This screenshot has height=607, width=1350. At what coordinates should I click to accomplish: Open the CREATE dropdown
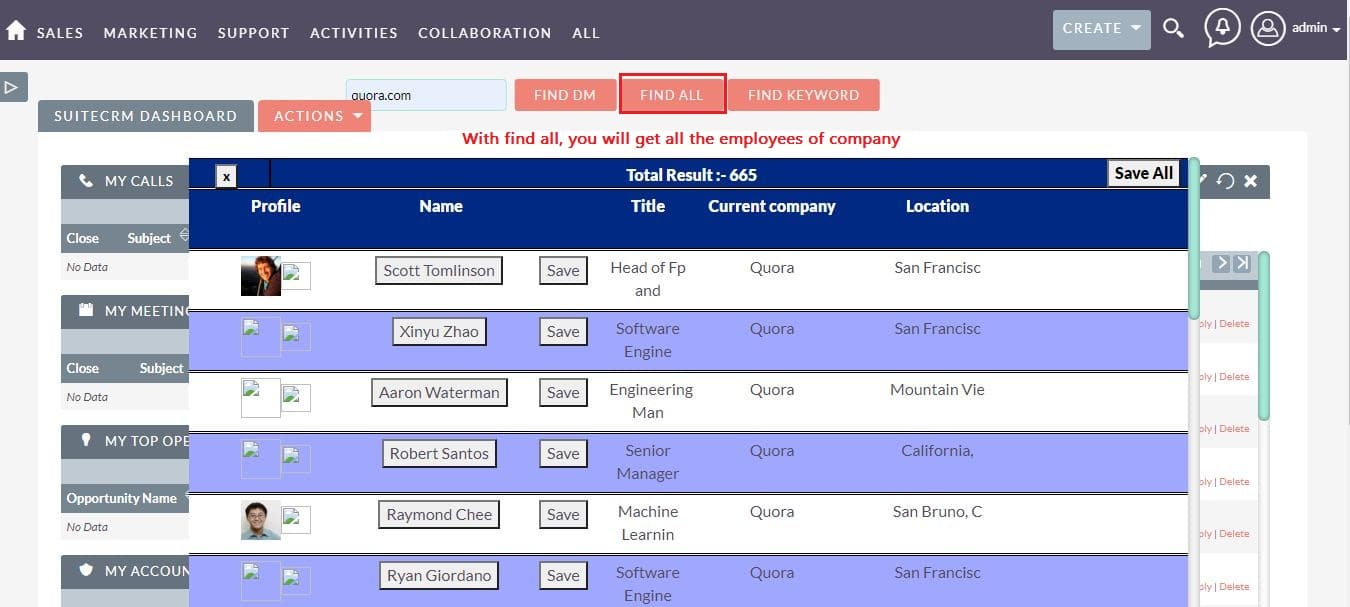1102,29
